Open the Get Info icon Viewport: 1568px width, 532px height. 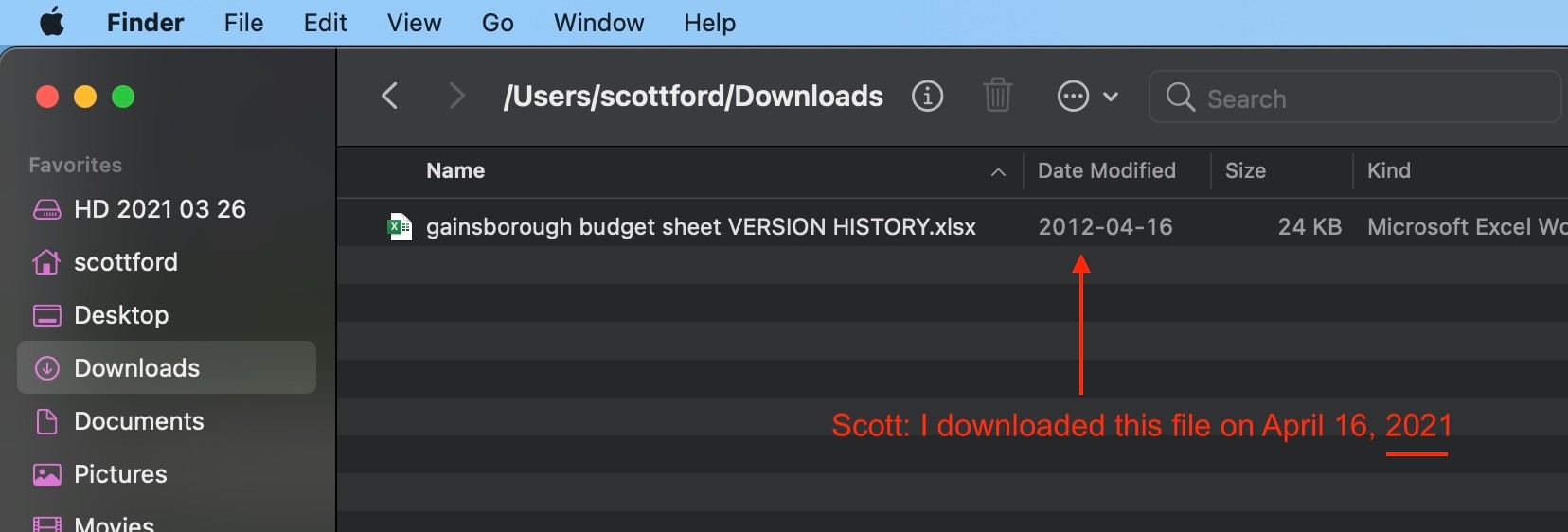coord(927,96)
